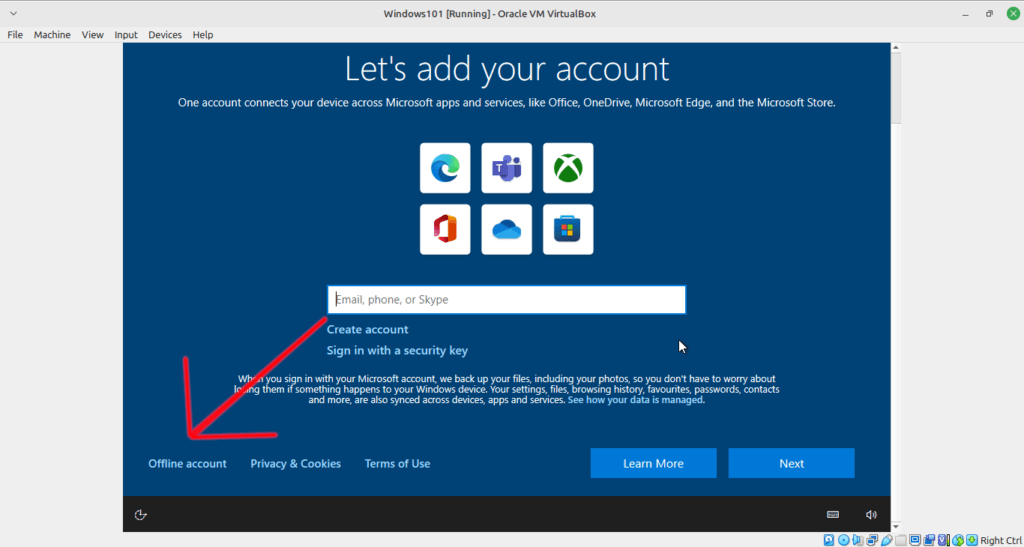Click the keyboard capture green arrow icon
This screenshot has width=1024, height=547.
point(972,540)
